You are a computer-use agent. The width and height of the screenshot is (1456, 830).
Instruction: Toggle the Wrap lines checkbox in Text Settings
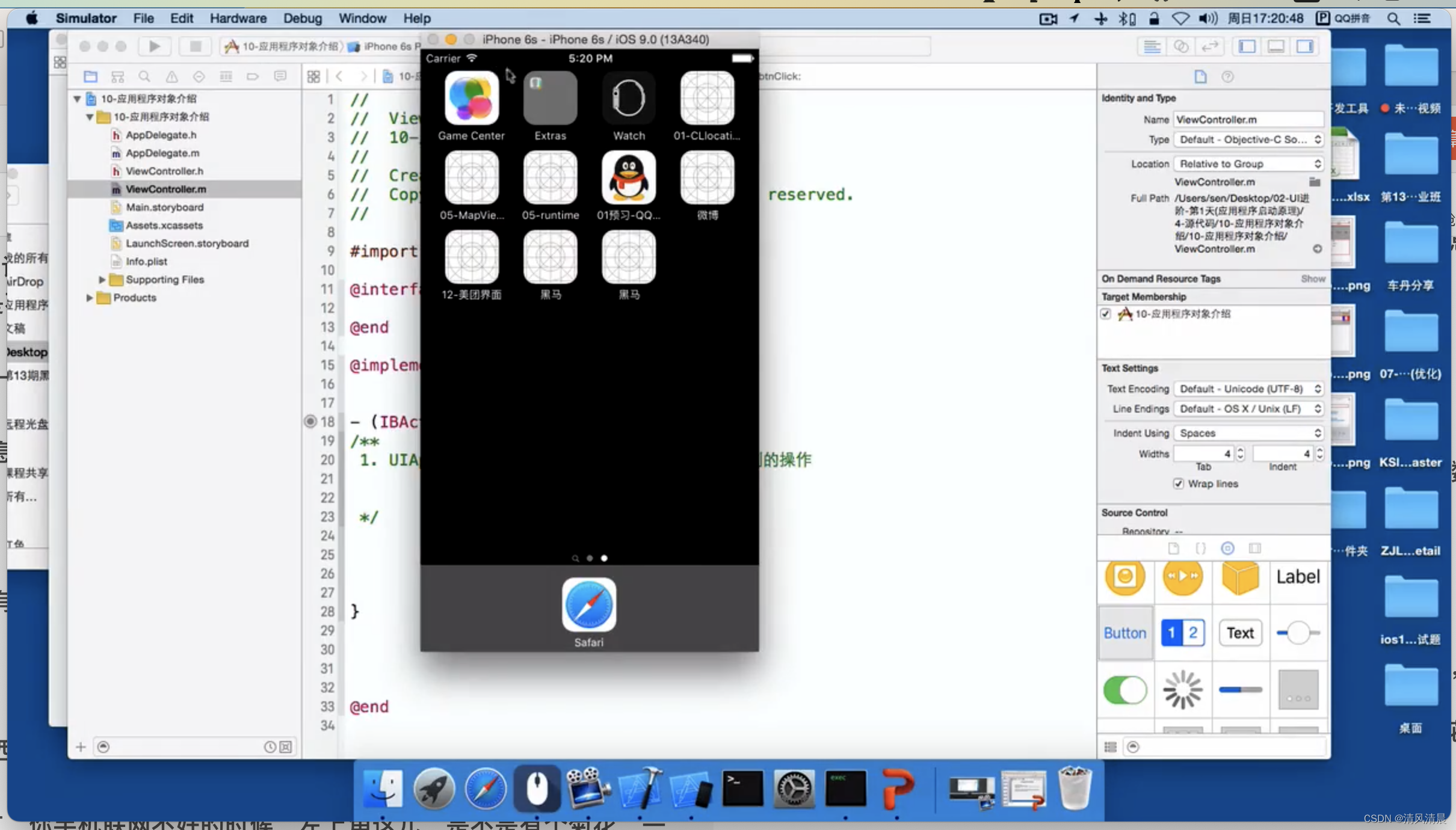1179,483
